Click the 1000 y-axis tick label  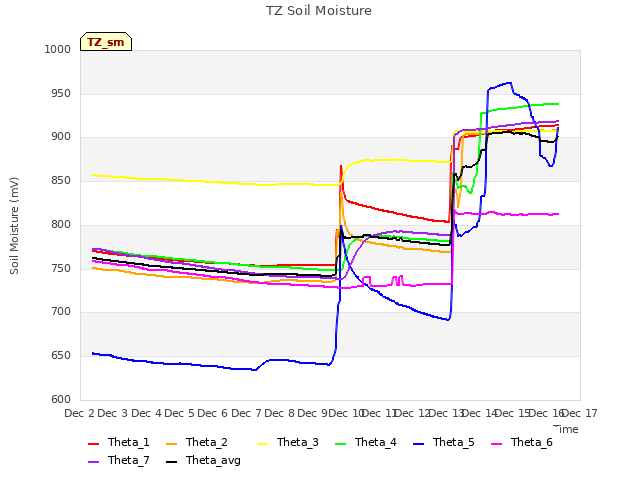click(58, 49)
